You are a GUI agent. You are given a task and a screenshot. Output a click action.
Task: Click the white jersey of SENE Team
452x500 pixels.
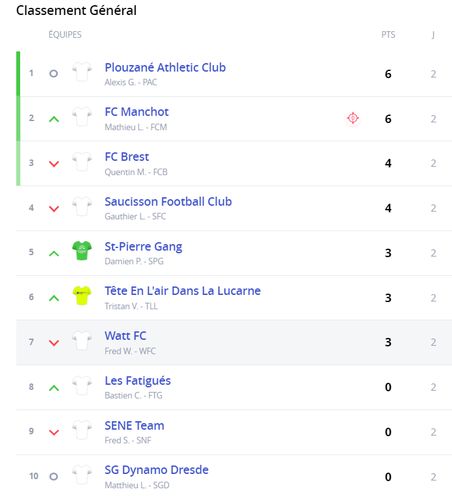[x=82, y=430]
